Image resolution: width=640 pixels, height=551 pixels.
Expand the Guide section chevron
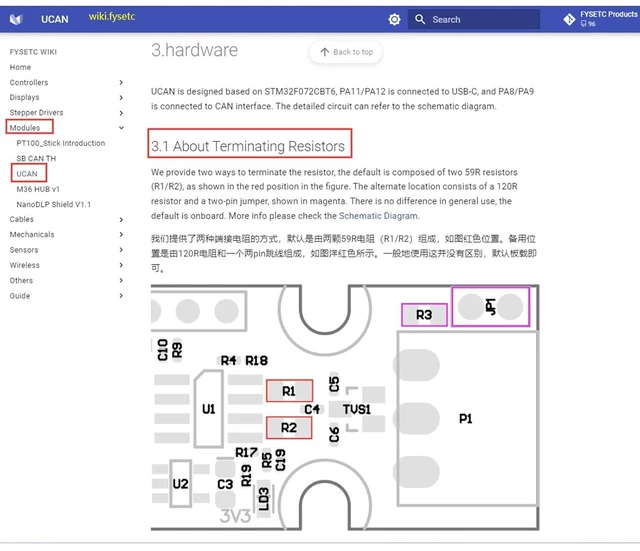(121, 296)
